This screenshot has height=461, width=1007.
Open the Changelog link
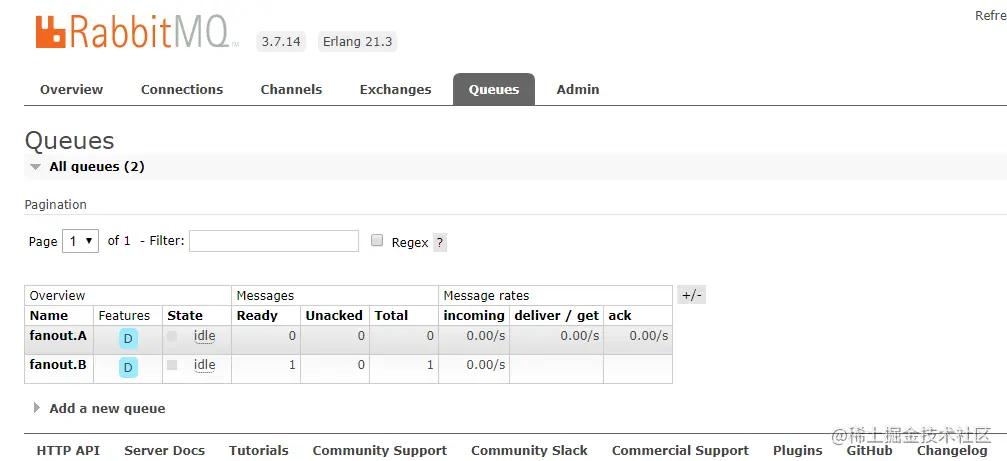coord(952,451)
